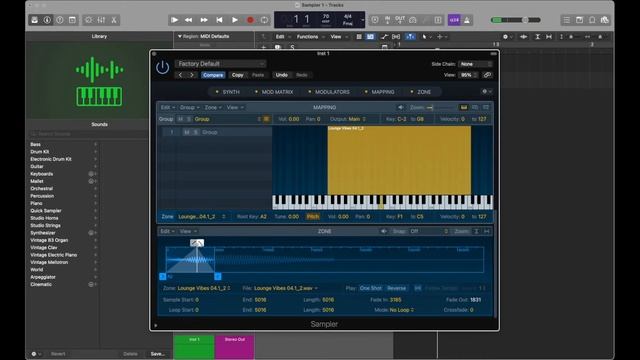Mute Group 1 in the group list
Screen dimensions: 640x360
pyautogui.click(x=187, y=132)
